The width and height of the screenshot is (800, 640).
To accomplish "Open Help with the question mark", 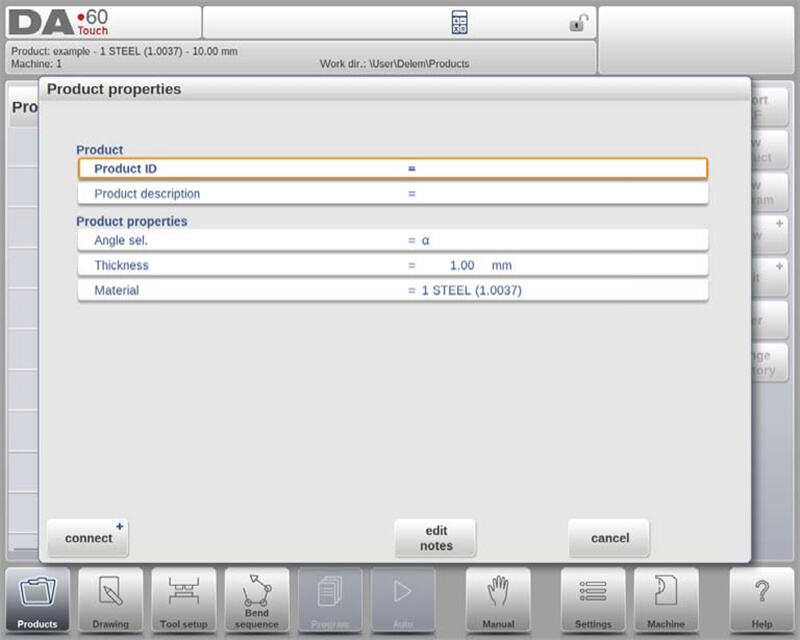I will coord(761,600).
